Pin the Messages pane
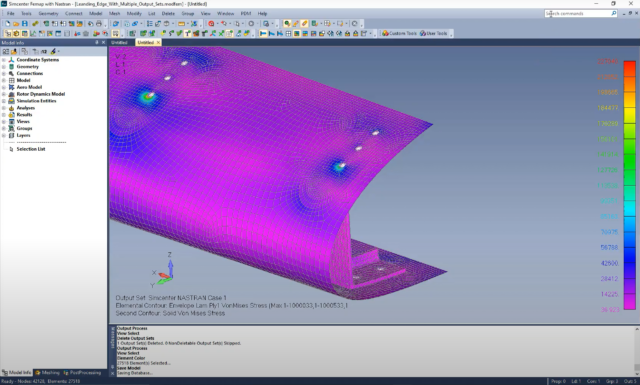The image size is (640, 385). click(x=113, y=367)
